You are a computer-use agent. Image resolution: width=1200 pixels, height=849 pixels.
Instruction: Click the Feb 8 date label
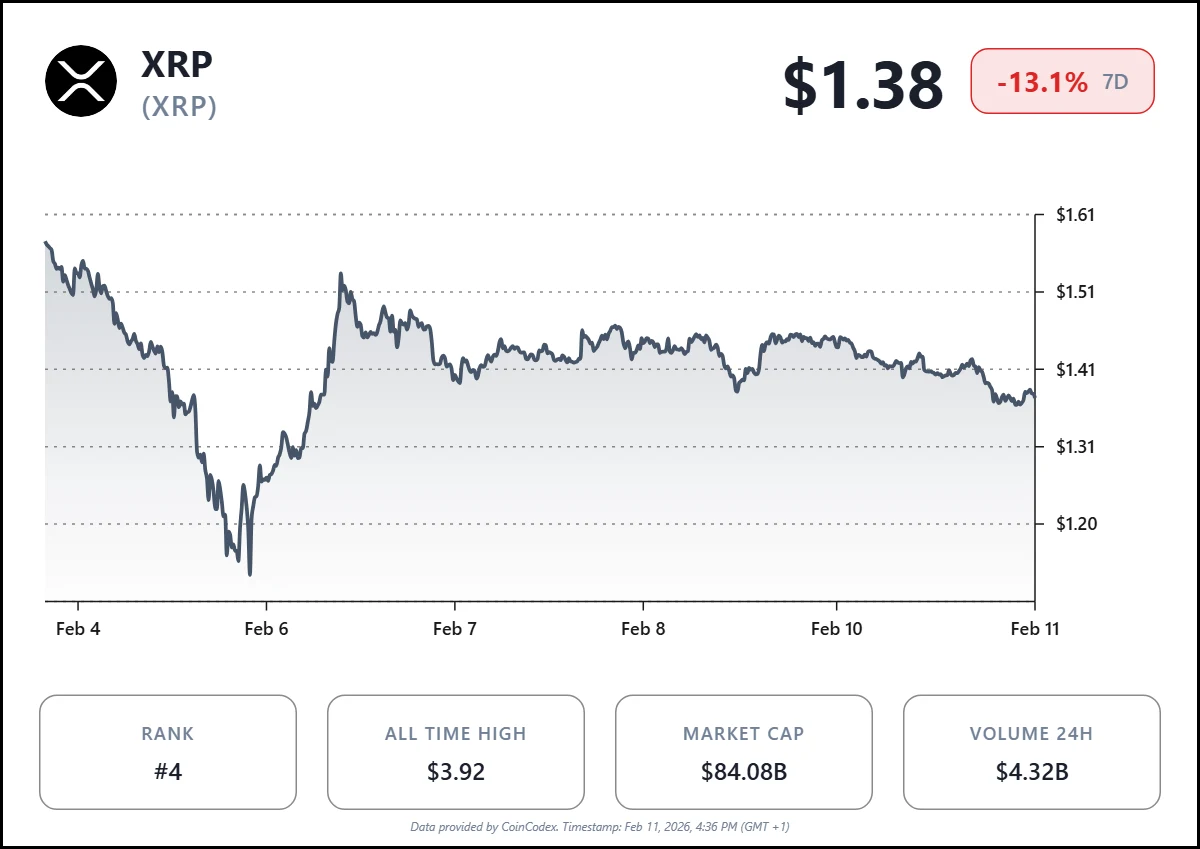[643, 628]
